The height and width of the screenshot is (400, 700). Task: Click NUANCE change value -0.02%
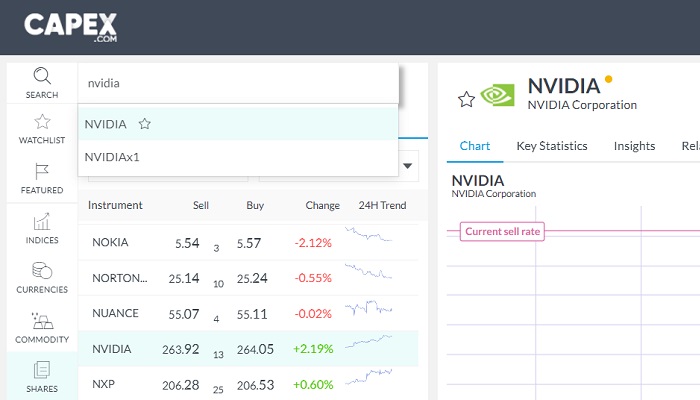[313, 314]
